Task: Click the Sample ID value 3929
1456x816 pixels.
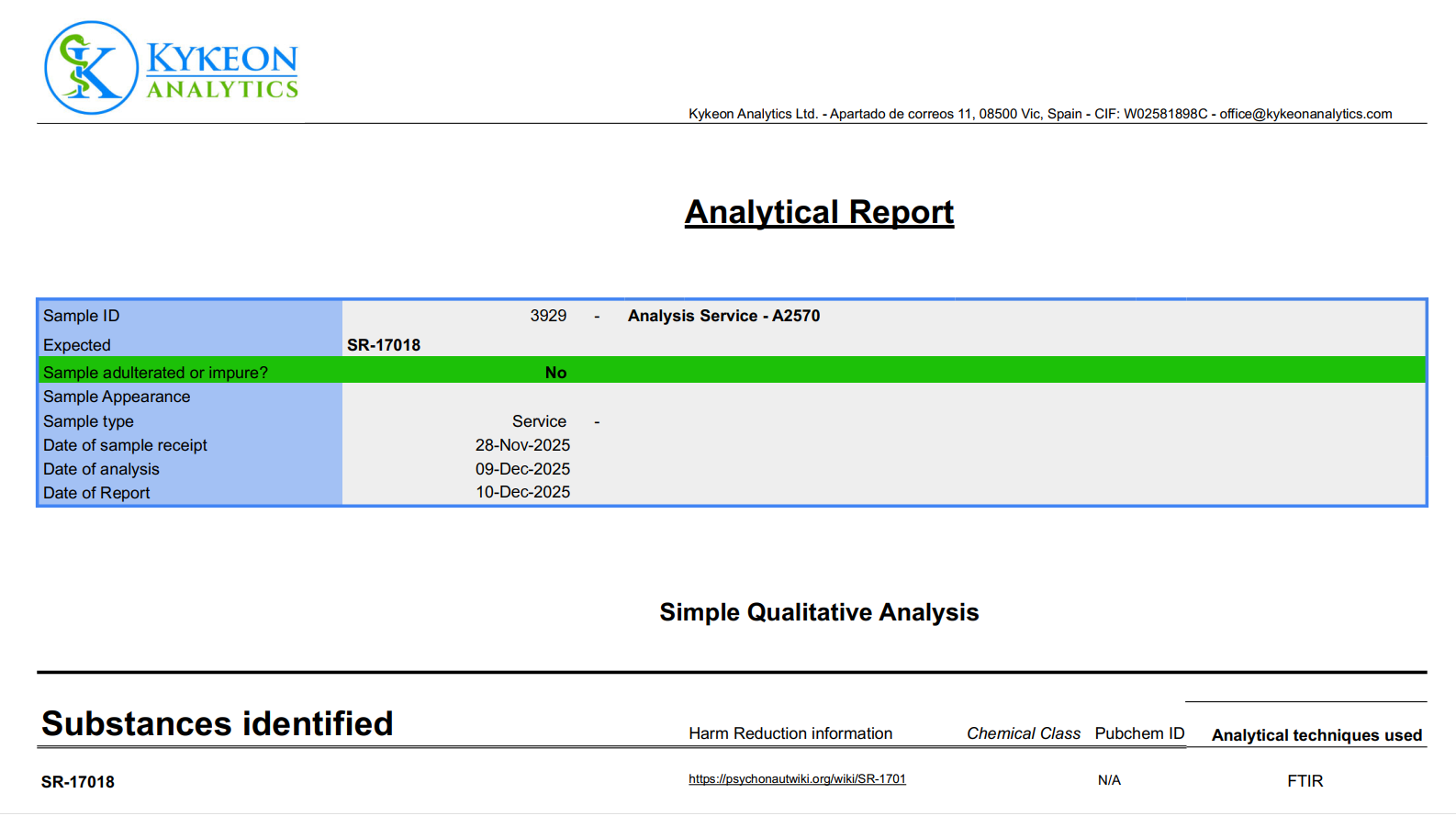Action: (548, 316)
